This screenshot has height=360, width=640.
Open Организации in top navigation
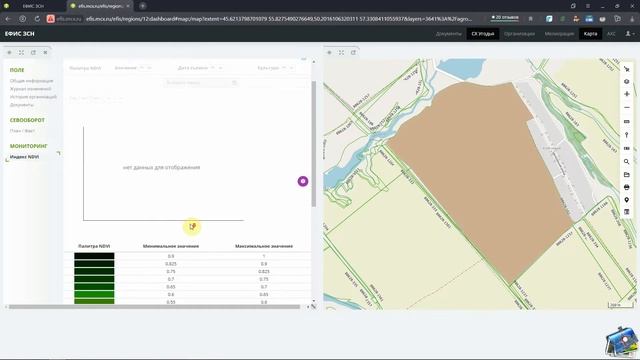519,34
